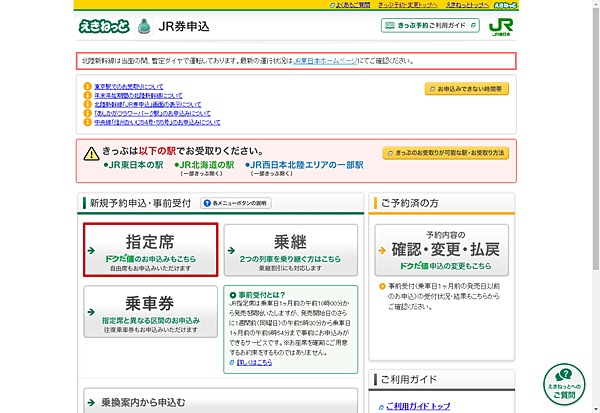Click info icon beside 中央線 notice
Image resolution: width=600 pixels, height=413 pixels.
tap(88, 122)
